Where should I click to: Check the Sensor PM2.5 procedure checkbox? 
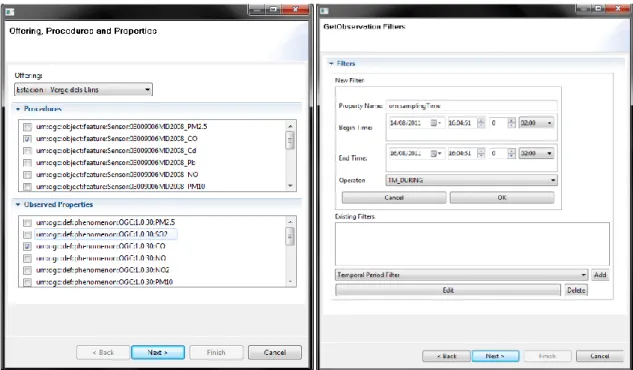click(x=27, y=127)
